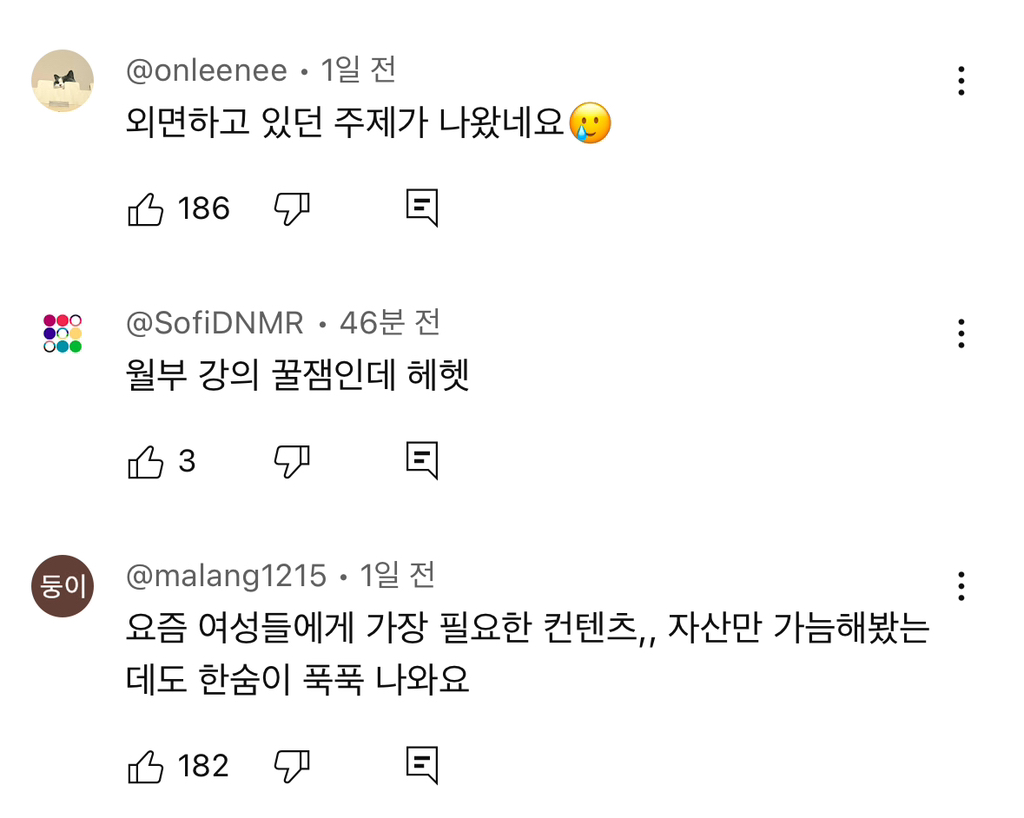
Task: Visit @onleenee's channel via the username link
Action: pyautogui.click(x=207, y=70)
